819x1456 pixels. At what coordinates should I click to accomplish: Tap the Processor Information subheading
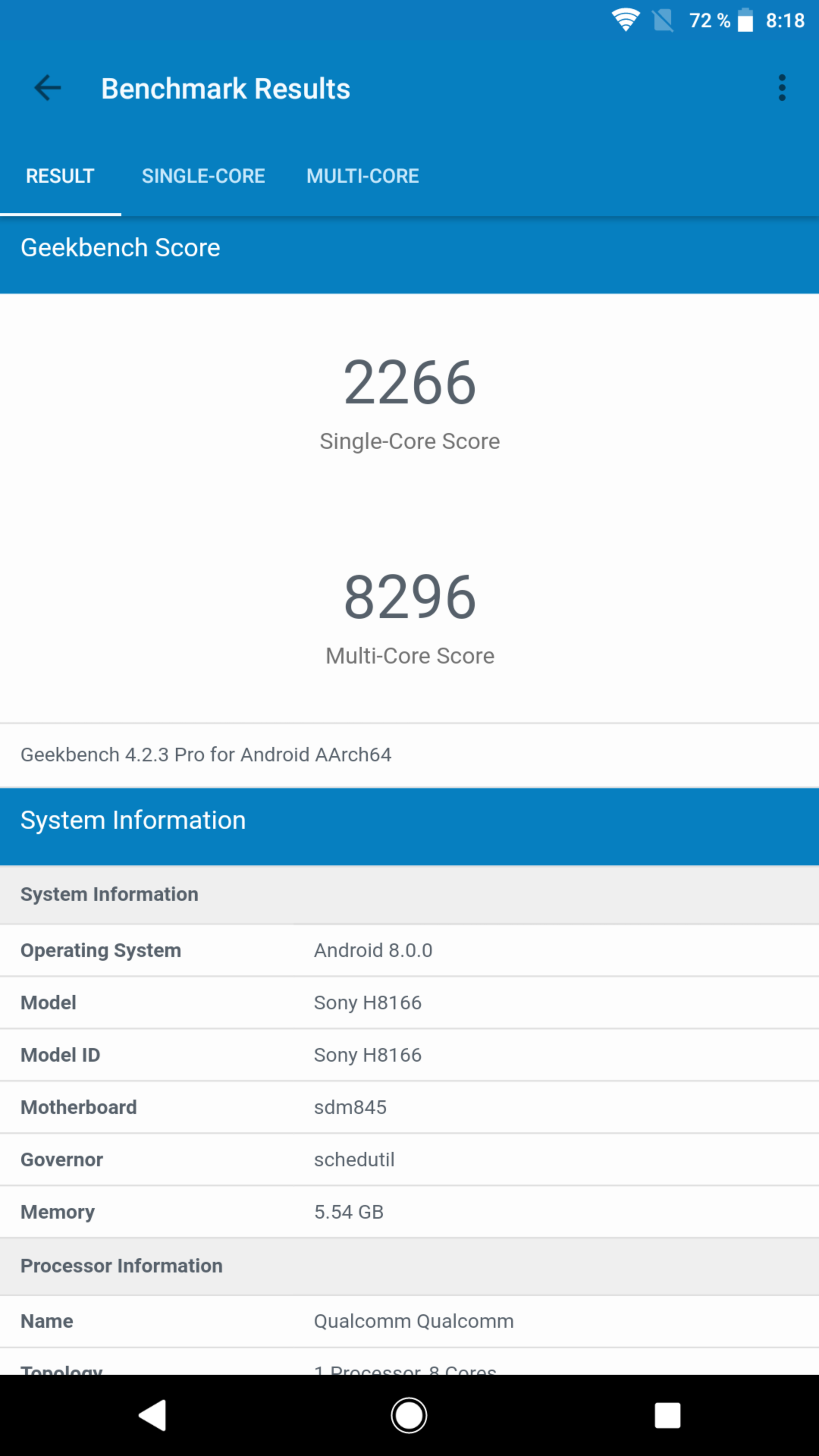click(121, 1266)
